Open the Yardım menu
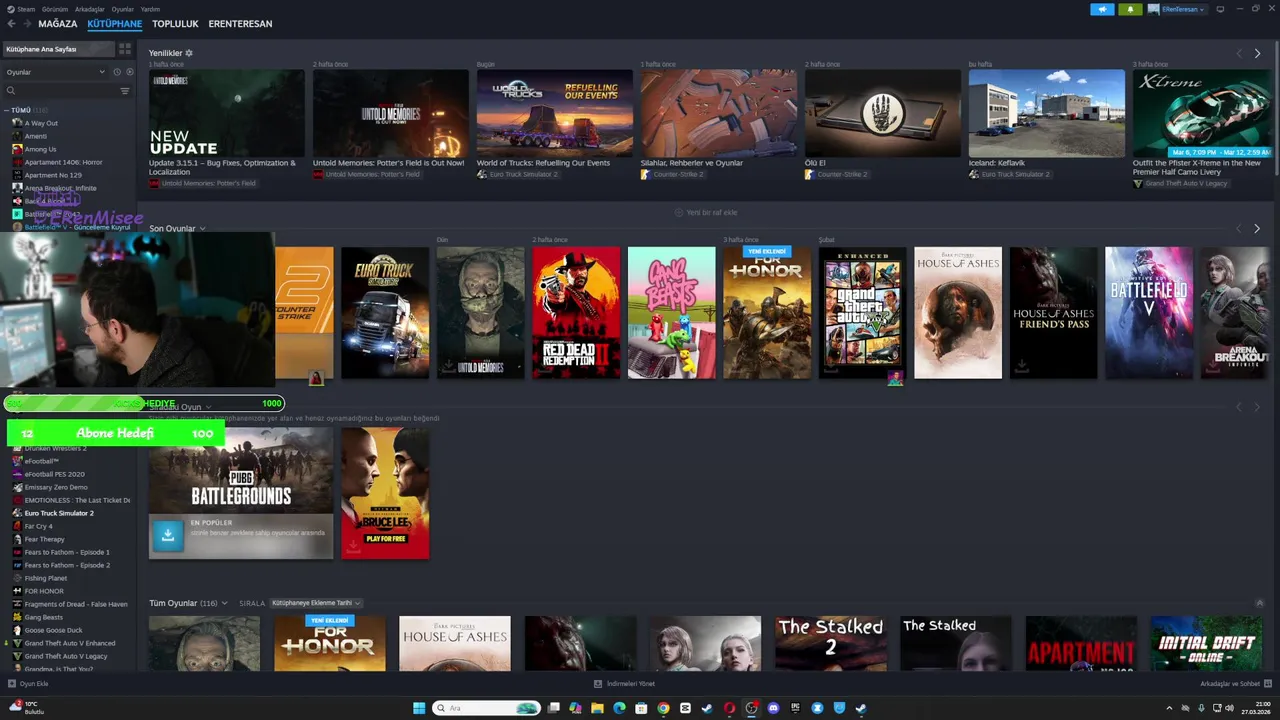The height and width of the screenshot is (720, 1280). pos(150,9)
